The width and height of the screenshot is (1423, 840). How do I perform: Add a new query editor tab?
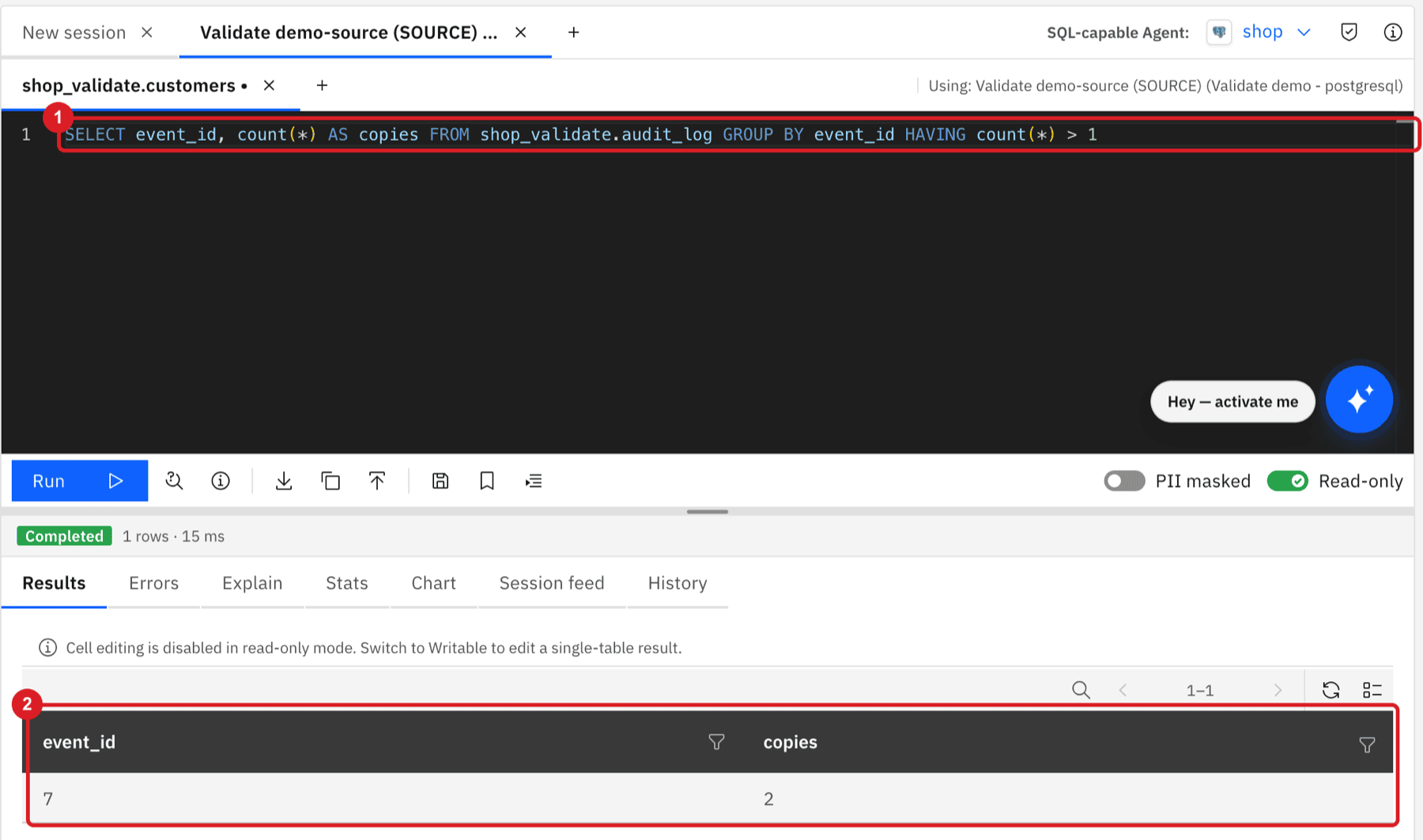pyautogui.click(x=322, y=85)
